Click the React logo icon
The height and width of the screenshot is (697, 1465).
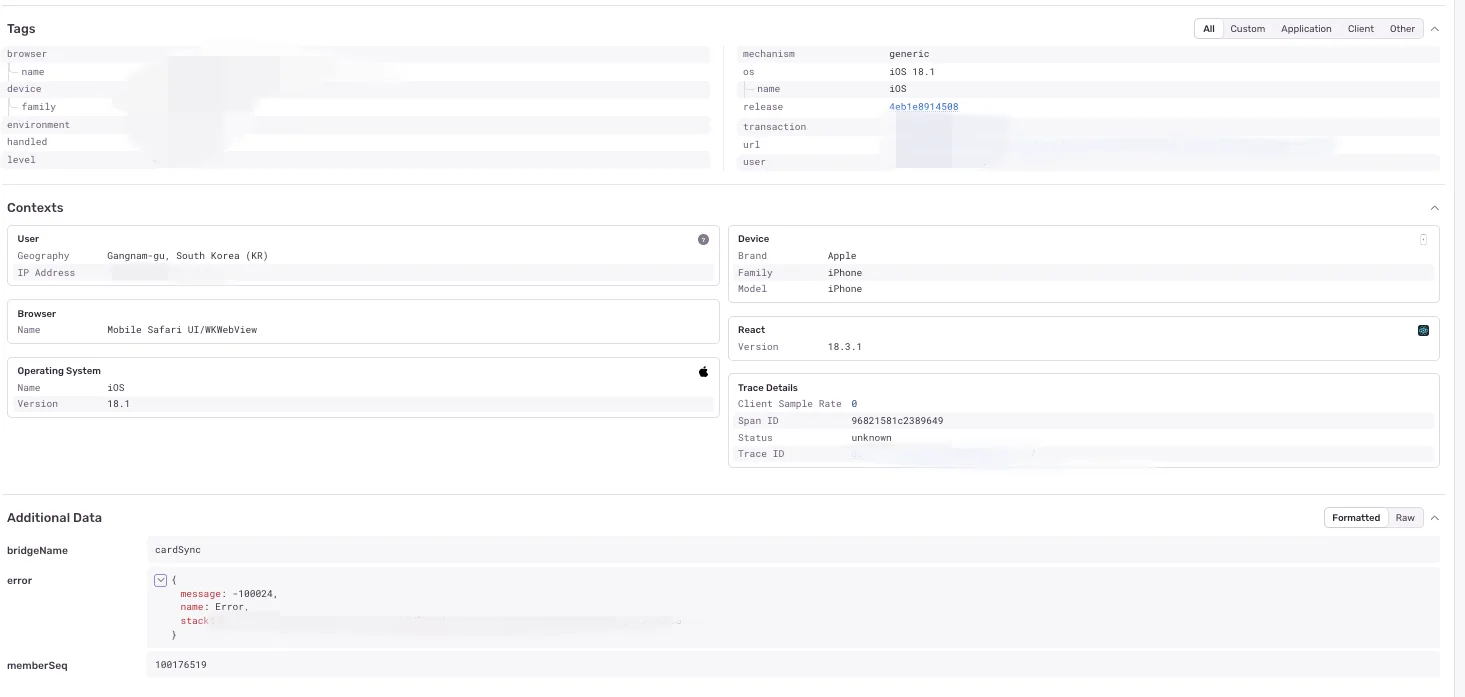1423,331
